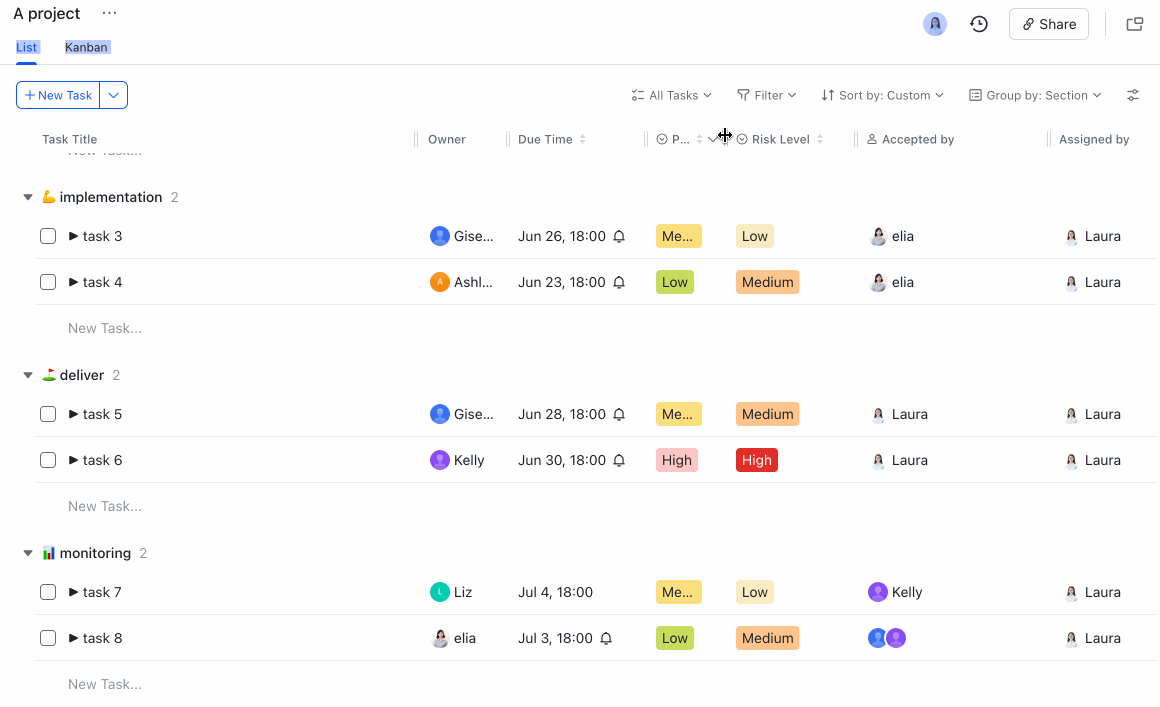Tick the task 8 checkbox
Screen dimensions: 1160x707
point(48,639)
